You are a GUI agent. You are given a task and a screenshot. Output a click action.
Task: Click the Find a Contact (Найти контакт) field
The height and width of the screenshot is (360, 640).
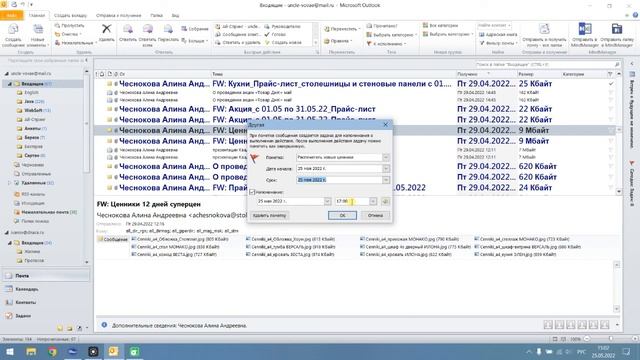[494, 25]
